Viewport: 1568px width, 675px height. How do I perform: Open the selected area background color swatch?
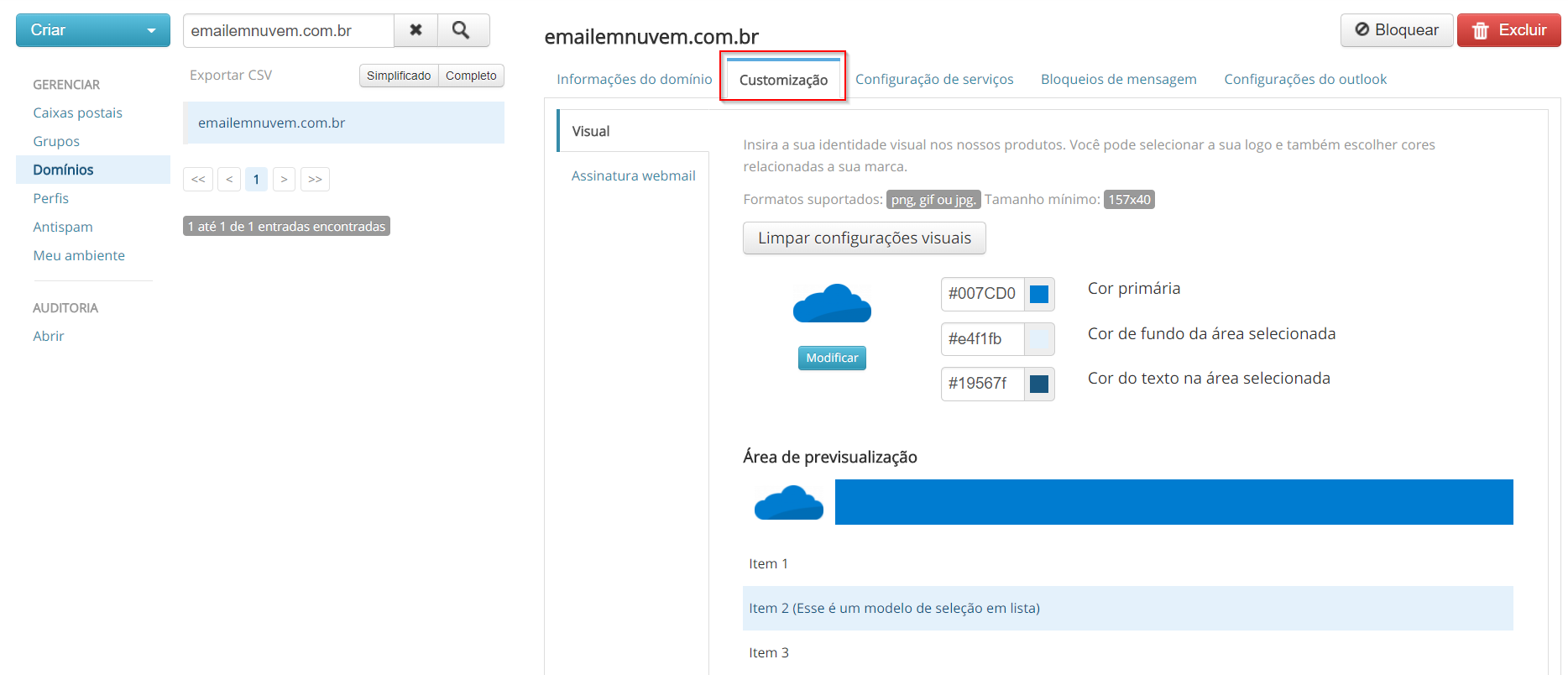1039,339
